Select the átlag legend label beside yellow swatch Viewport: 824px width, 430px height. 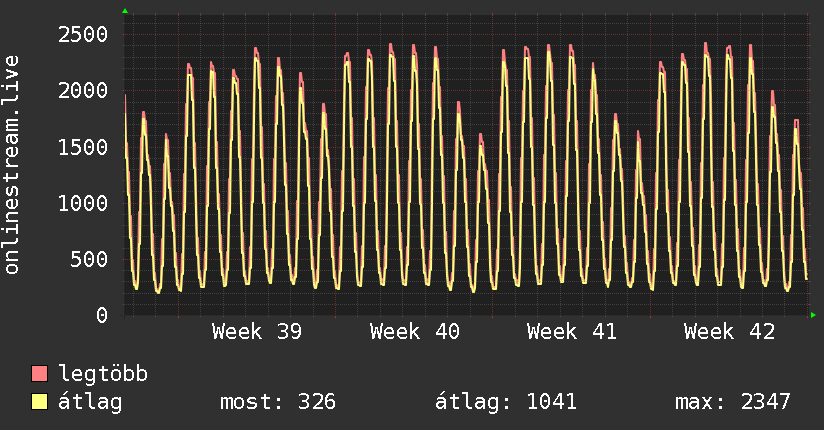(x=90, y=402)
